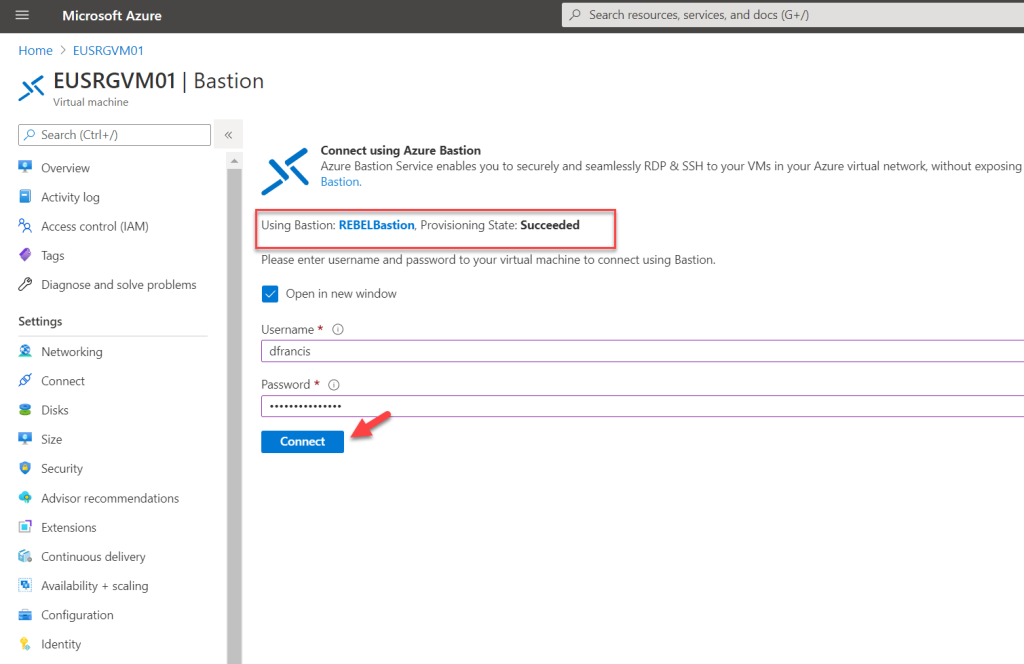Screen dimensions: 1024x664
Task: Click the Activity log icon
Action: (x=24, y=197)
